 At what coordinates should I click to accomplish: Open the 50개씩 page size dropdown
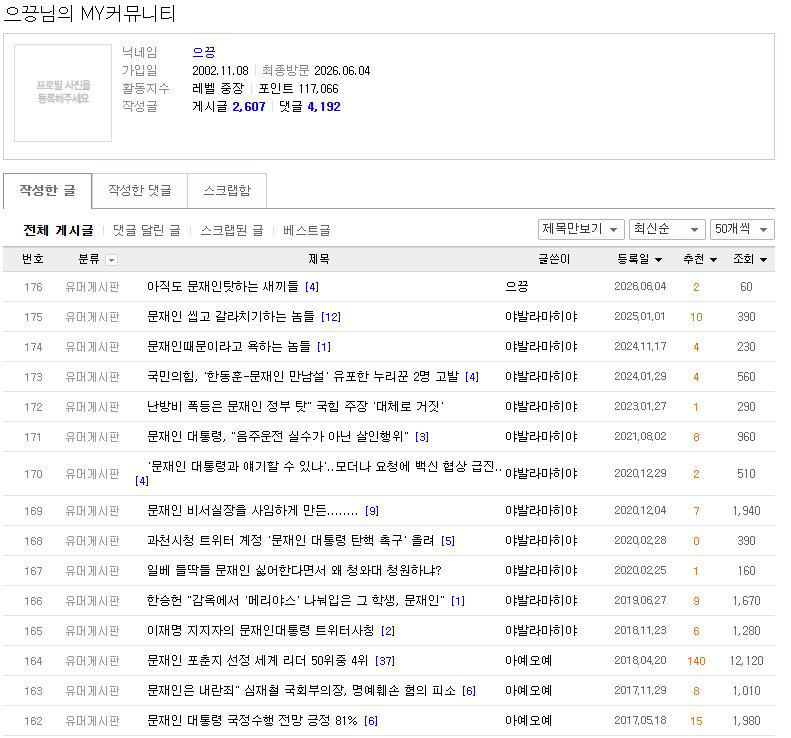click(742, 229)
